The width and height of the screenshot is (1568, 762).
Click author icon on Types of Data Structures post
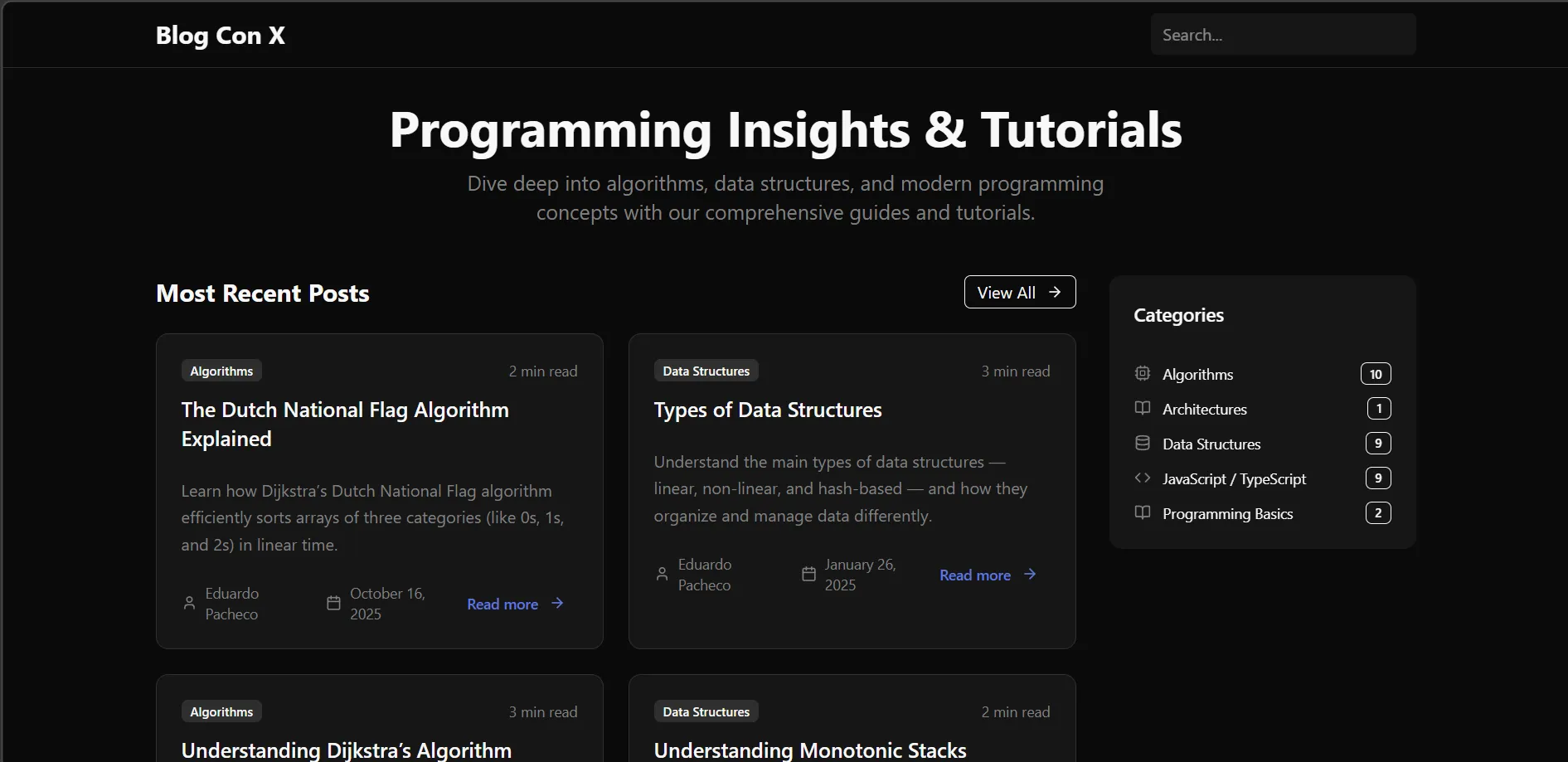click(662, 575)
